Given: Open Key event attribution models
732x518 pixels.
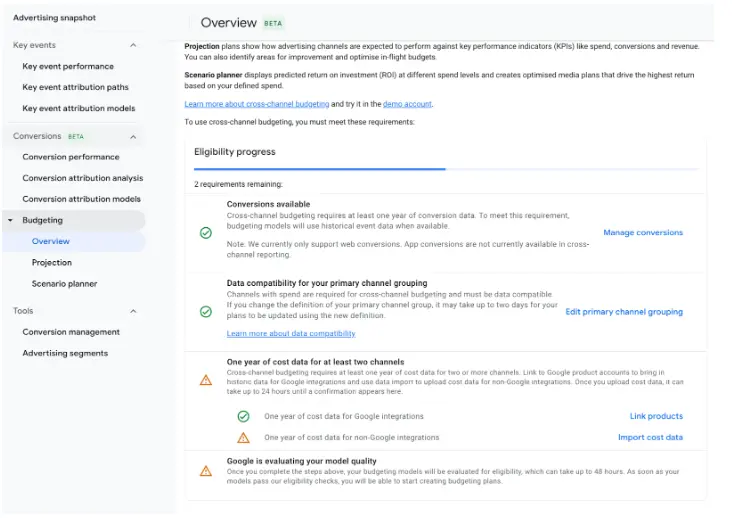Looking at the screenshot, I should point(79,108).
